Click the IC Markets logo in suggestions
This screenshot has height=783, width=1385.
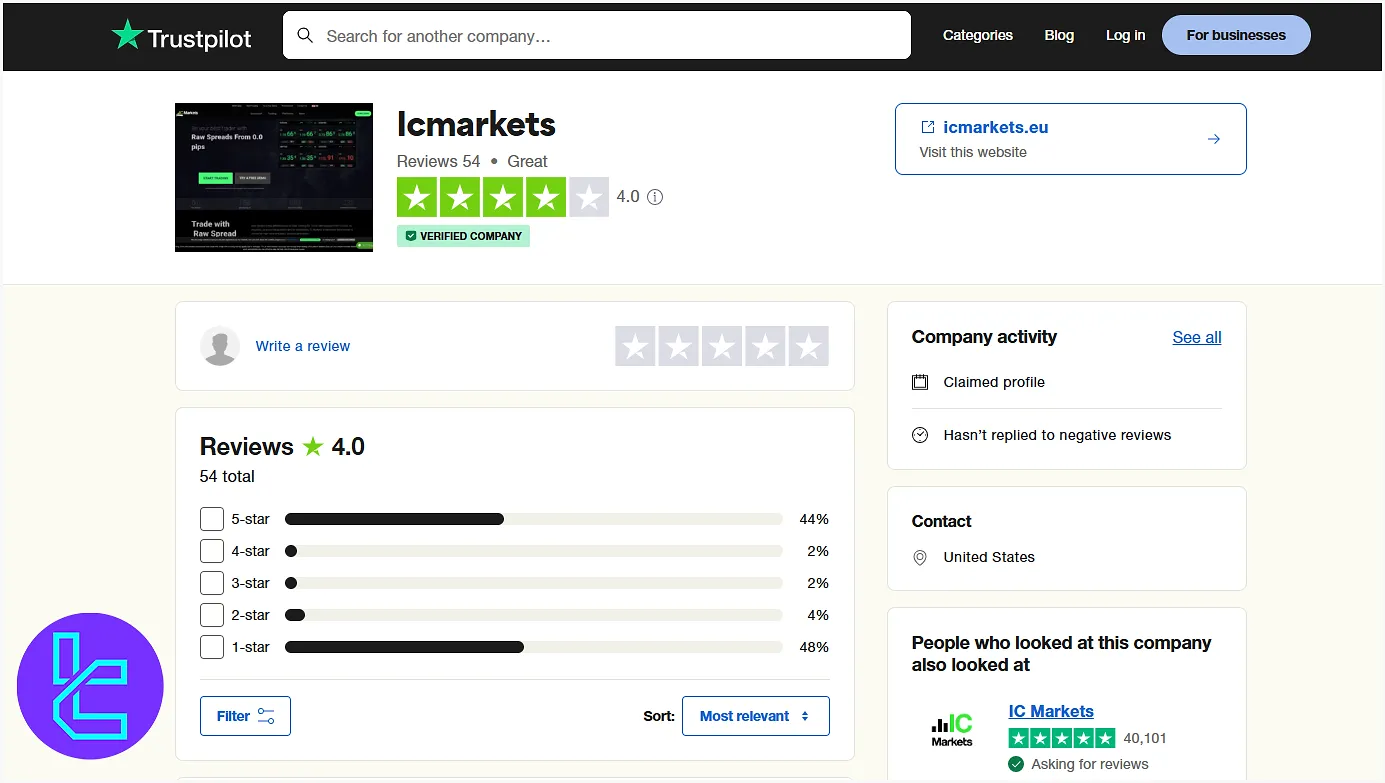pyautogui.click(x=952, y=731)
